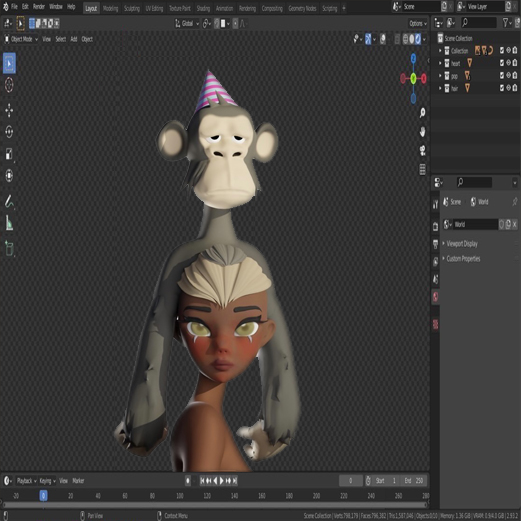Image resolution: width=521 pixels, height=521 pixels.
Task: Switch perspective/orthographic grid icon
Action: 422,169
